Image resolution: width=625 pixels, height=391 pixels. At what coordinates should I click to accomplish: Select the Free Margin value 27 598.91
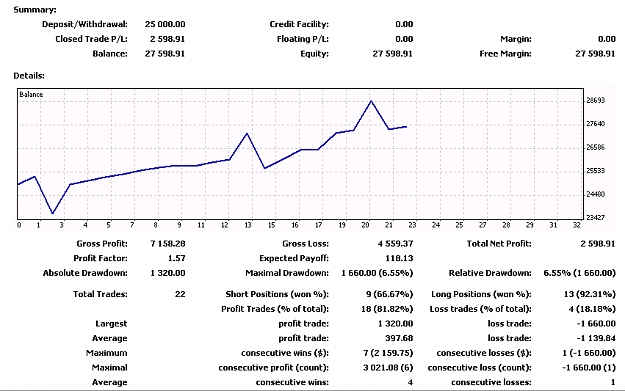[596, 54]
